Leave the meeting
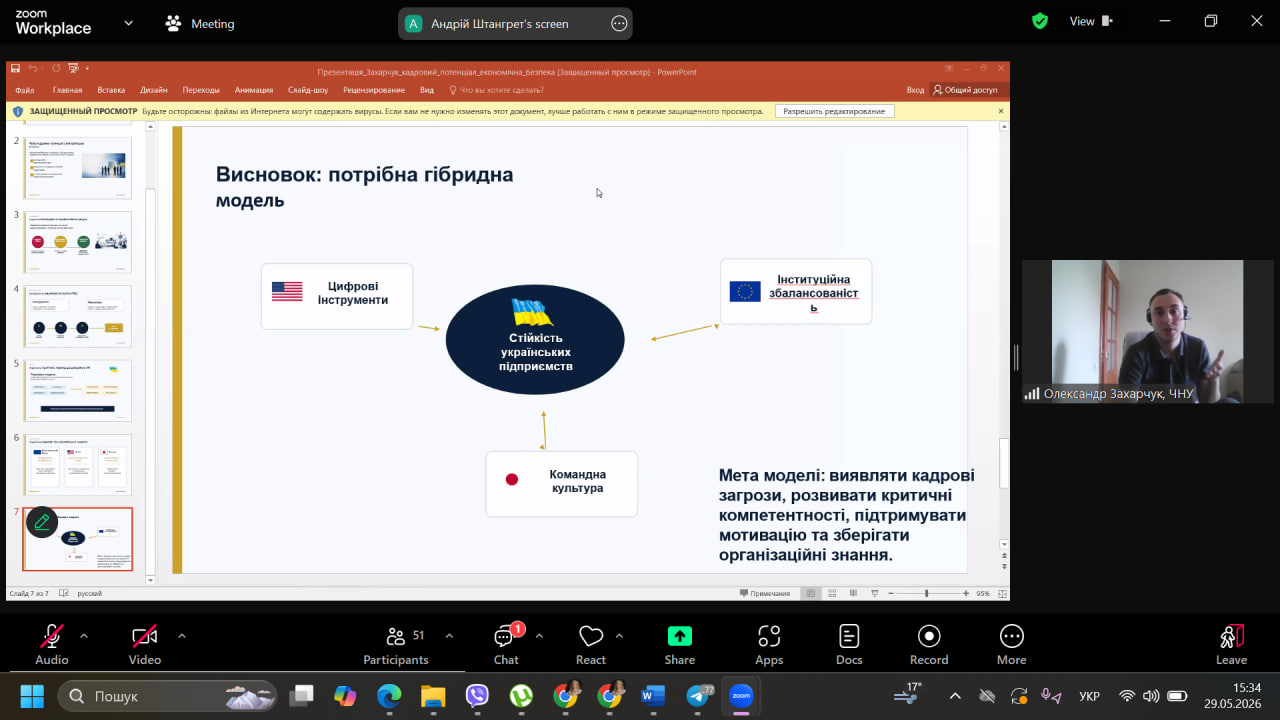1280x720 pixels. pyautogui.click(x=1231, y=644)
